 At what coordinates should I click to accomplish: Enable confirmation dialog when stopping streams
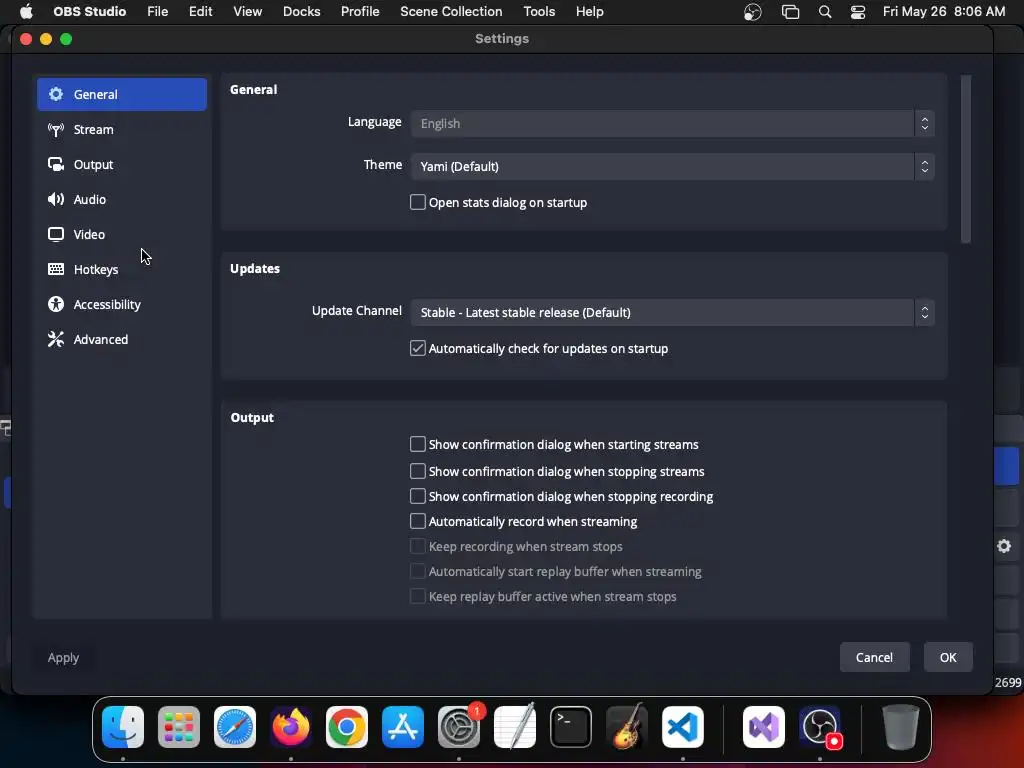click(x=417, y=471)
